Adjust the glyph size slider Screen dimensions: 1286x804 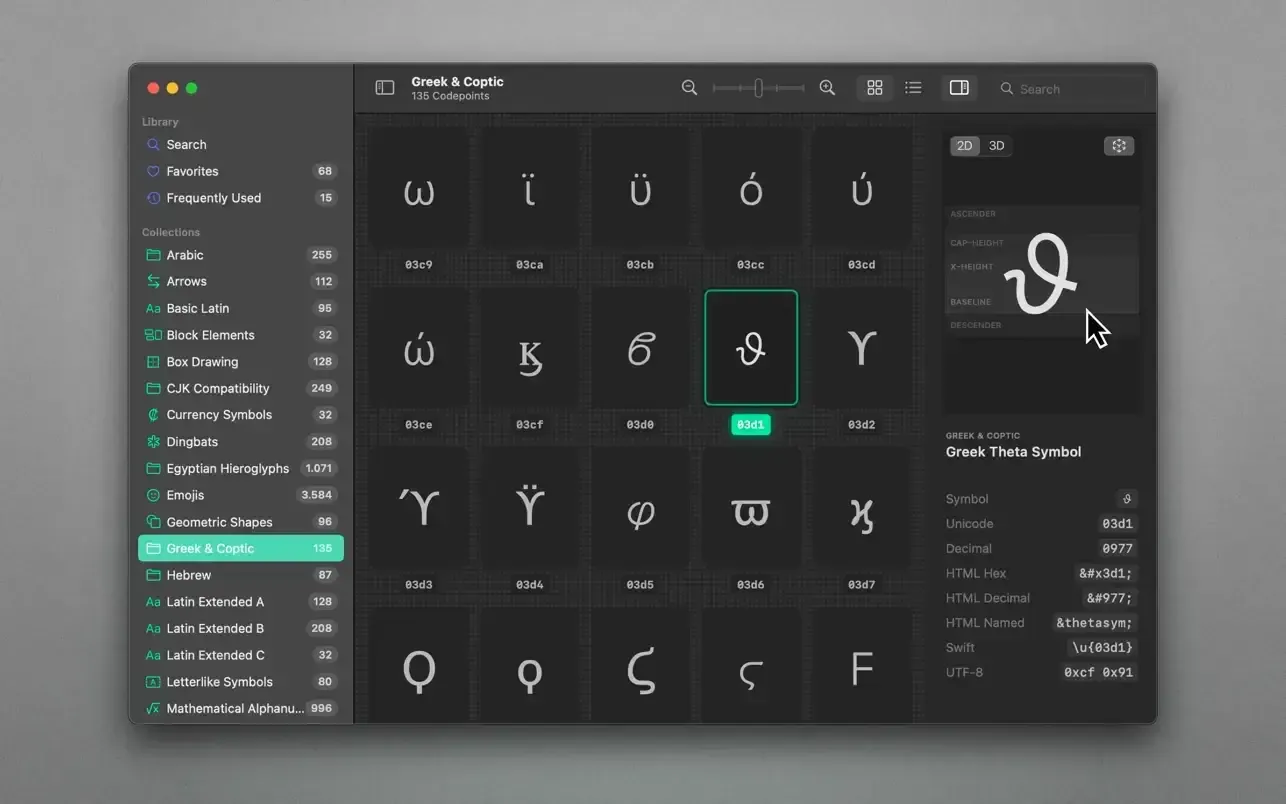[x=758, y=88]
